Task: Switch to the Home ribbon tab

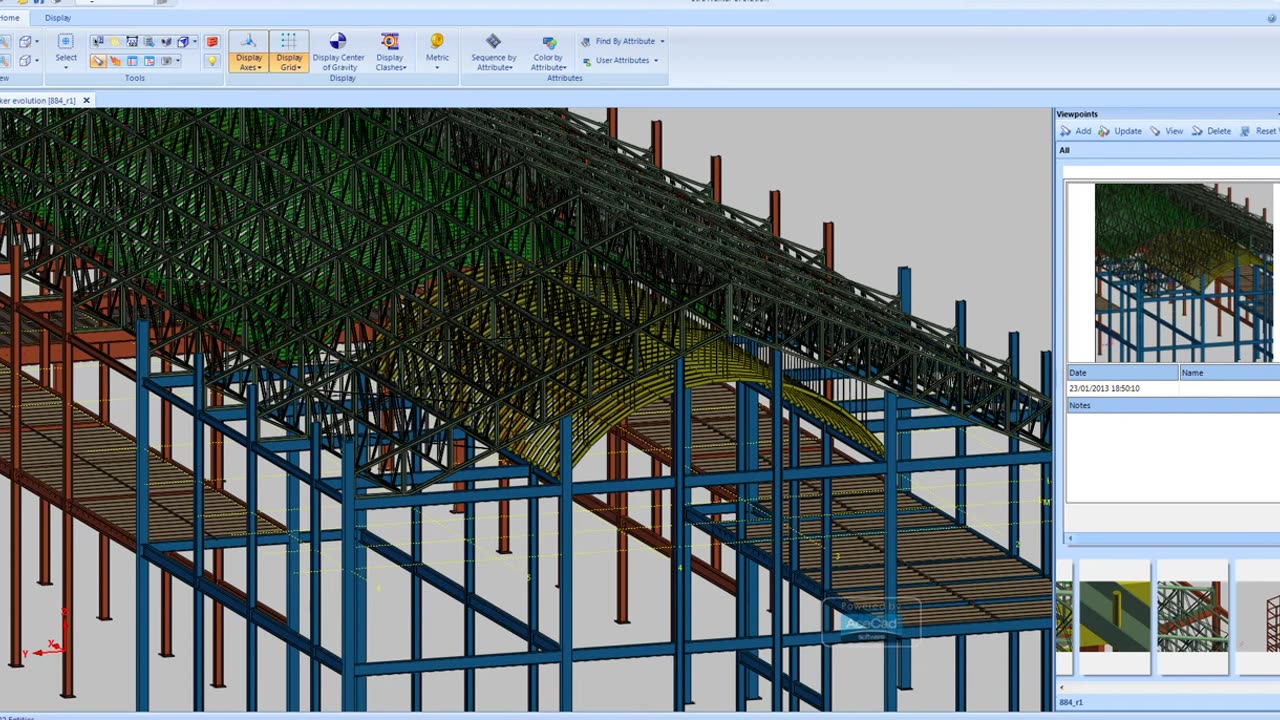Action: coord(9,18)
